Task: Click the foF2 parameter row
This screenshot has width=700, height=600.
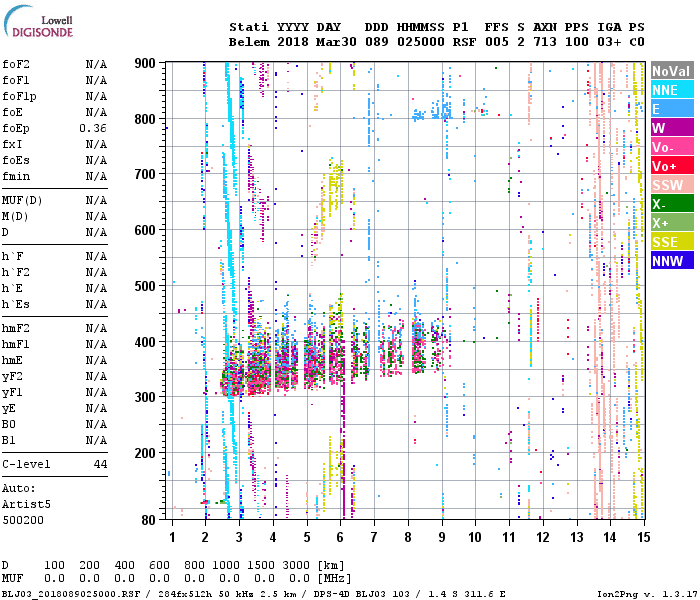Action: [x=54, y=64]
